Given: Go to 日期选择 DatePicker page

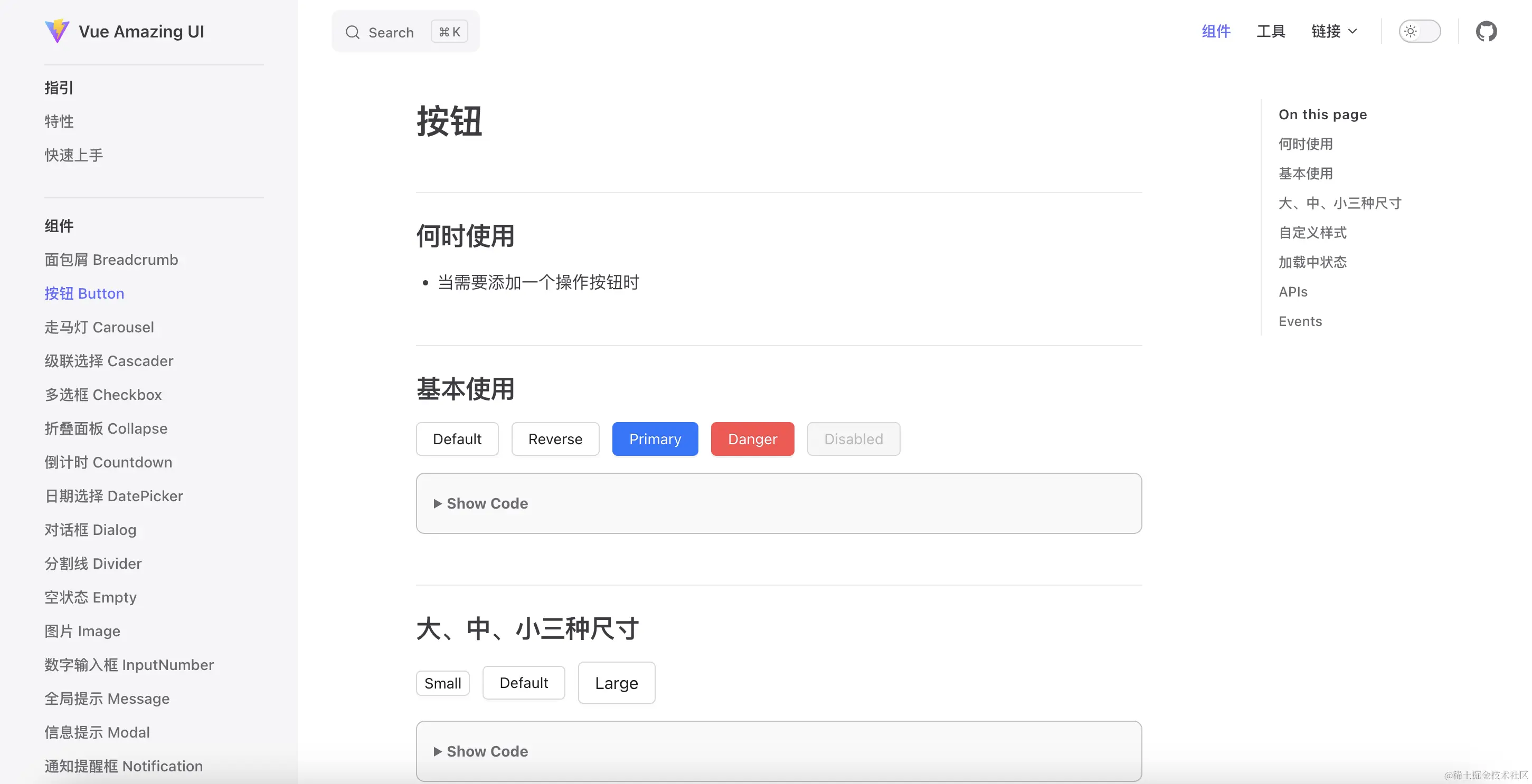Looking at the screenshot, I should pos(114,496).
